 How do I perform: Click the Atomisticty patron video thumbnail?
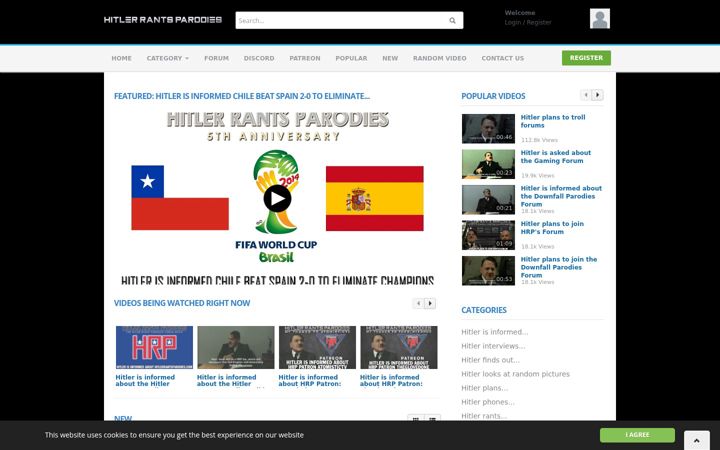point(317,348)
